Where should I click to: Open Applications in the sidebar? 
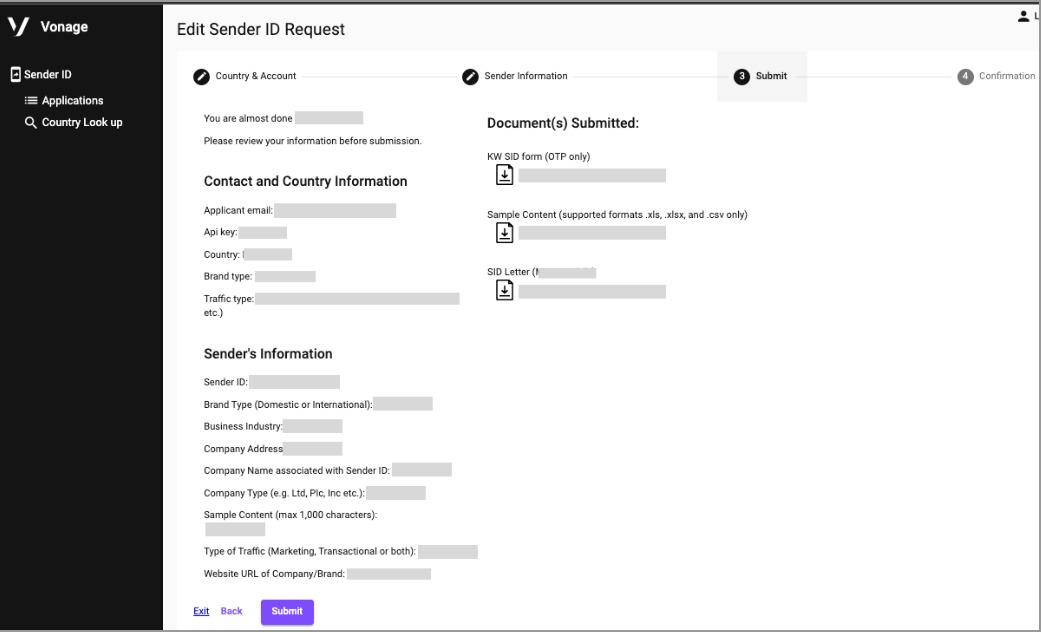(72, 101)
